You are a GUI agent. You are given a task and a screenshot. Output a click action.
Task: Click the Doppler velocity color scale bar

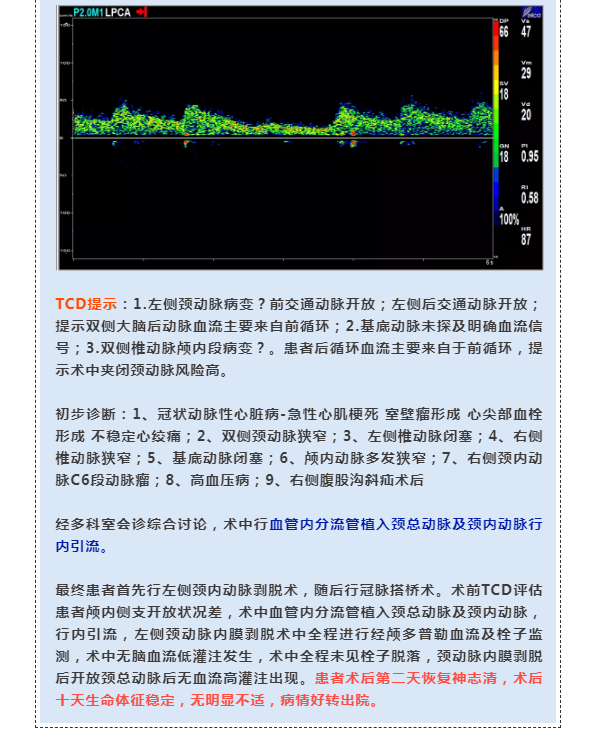[496, 123]
